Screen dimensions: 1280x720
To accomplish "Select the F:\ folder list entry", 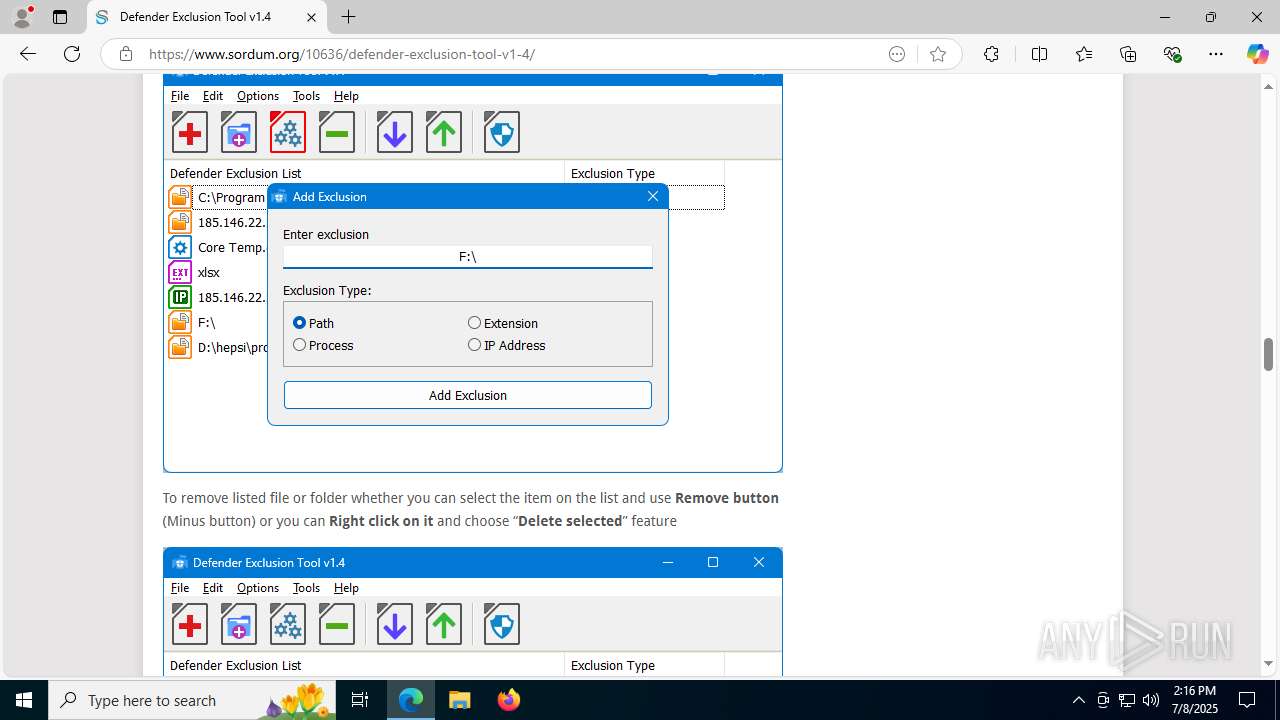I will [x=207, y=322].
